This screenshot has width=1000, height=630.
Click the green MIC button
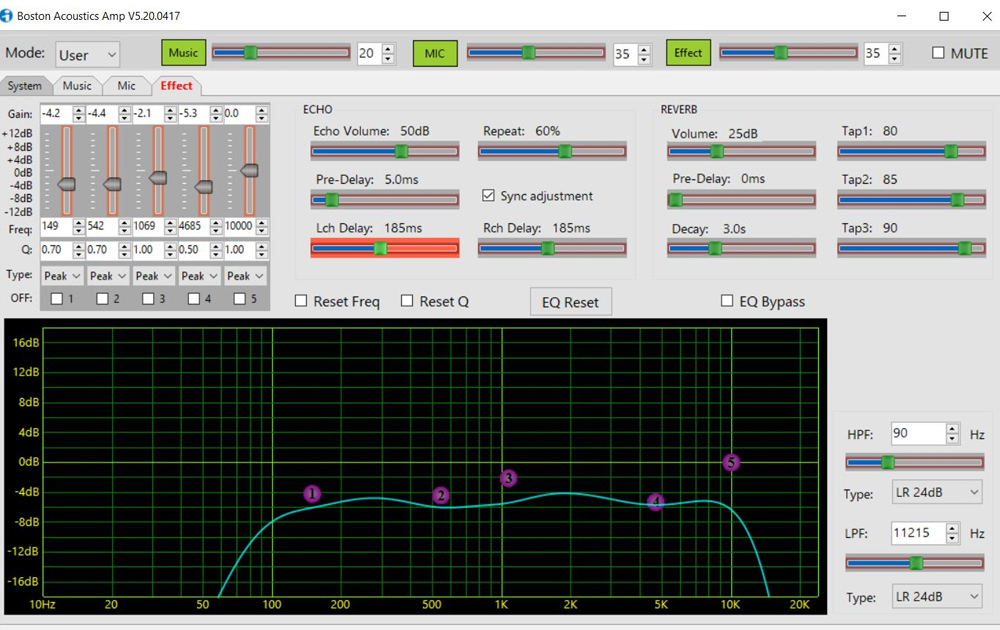tap(435, 53)
